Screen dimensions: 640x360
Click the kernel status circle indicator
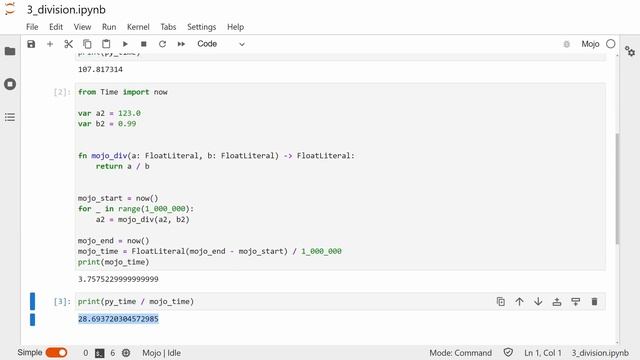[611, 44]
